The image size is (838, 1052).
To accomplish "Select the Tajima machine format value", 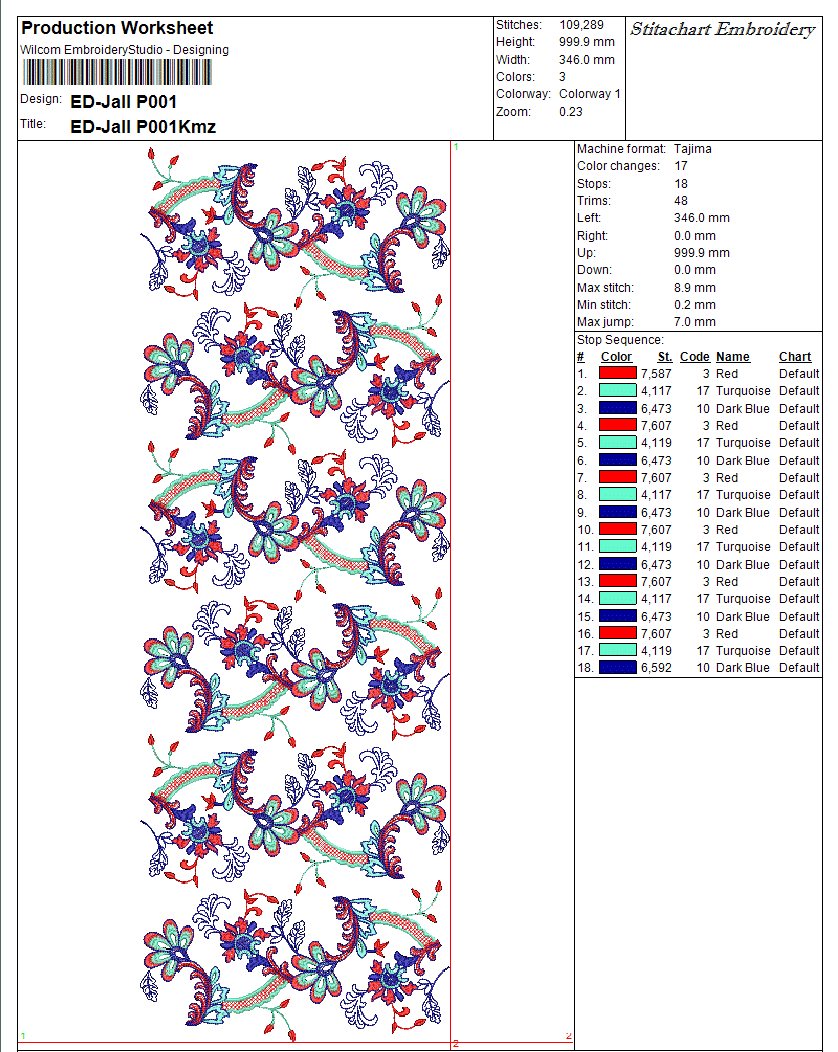I will tap(693, 149).
